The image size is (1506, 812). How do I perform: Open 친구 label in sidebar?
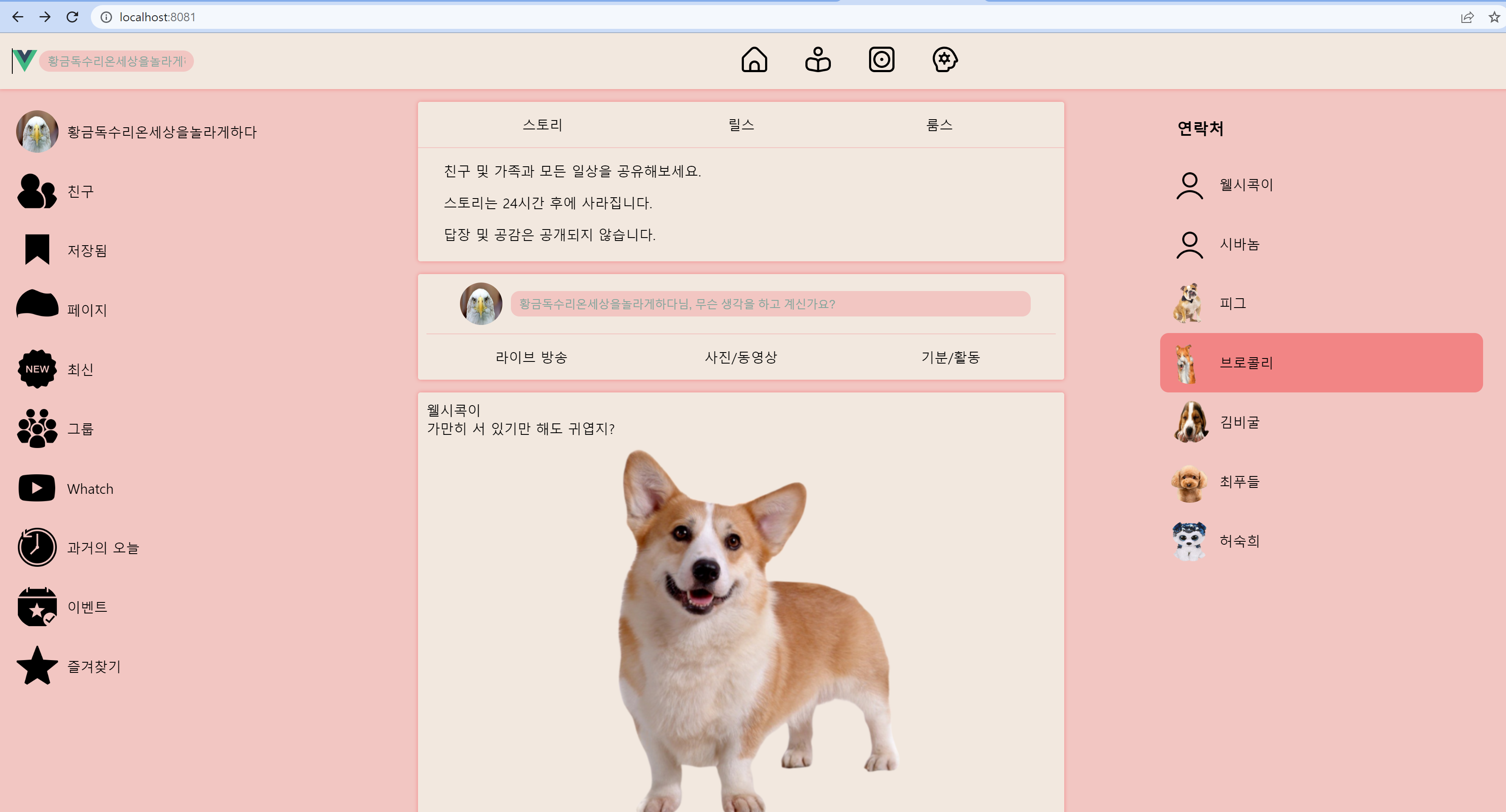click(x=81, y=191)
